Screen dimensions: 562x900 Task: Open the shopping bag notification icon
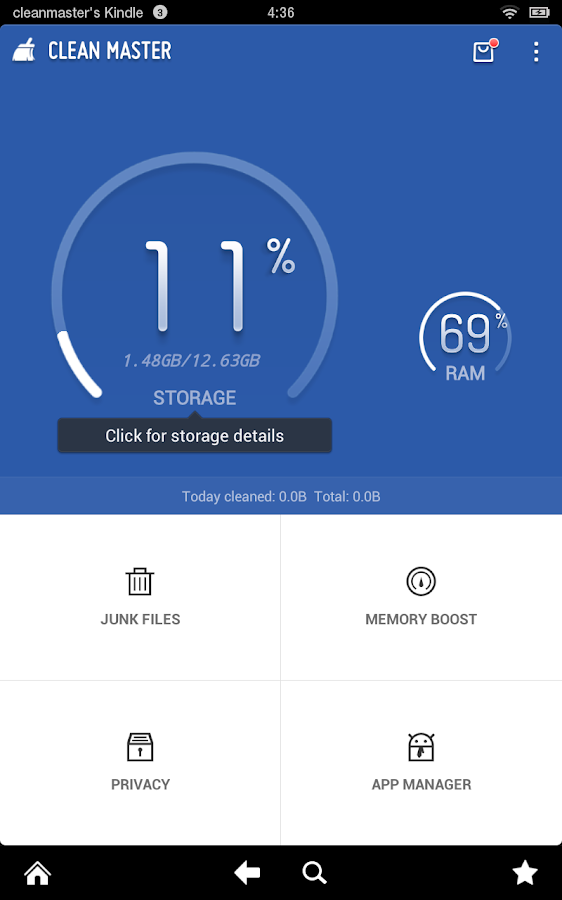pos(485,51)
